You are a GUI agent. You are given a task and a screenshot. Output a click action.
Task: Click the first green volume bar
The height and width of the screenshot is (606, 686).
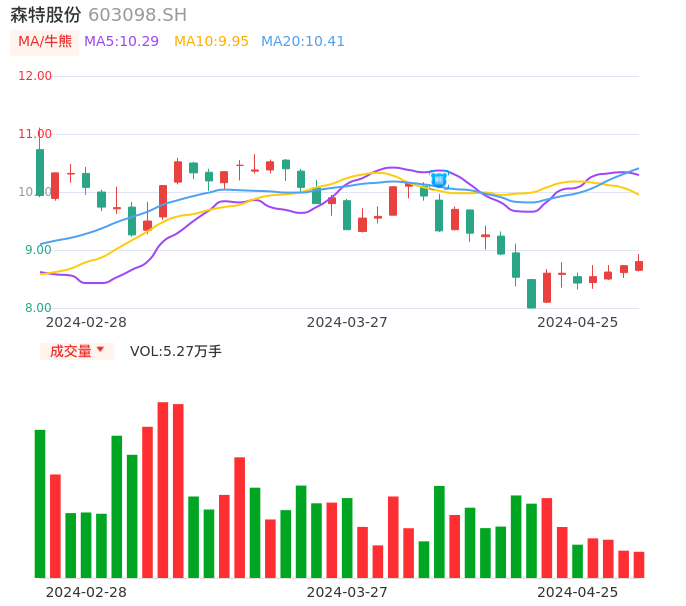(40, 503)
